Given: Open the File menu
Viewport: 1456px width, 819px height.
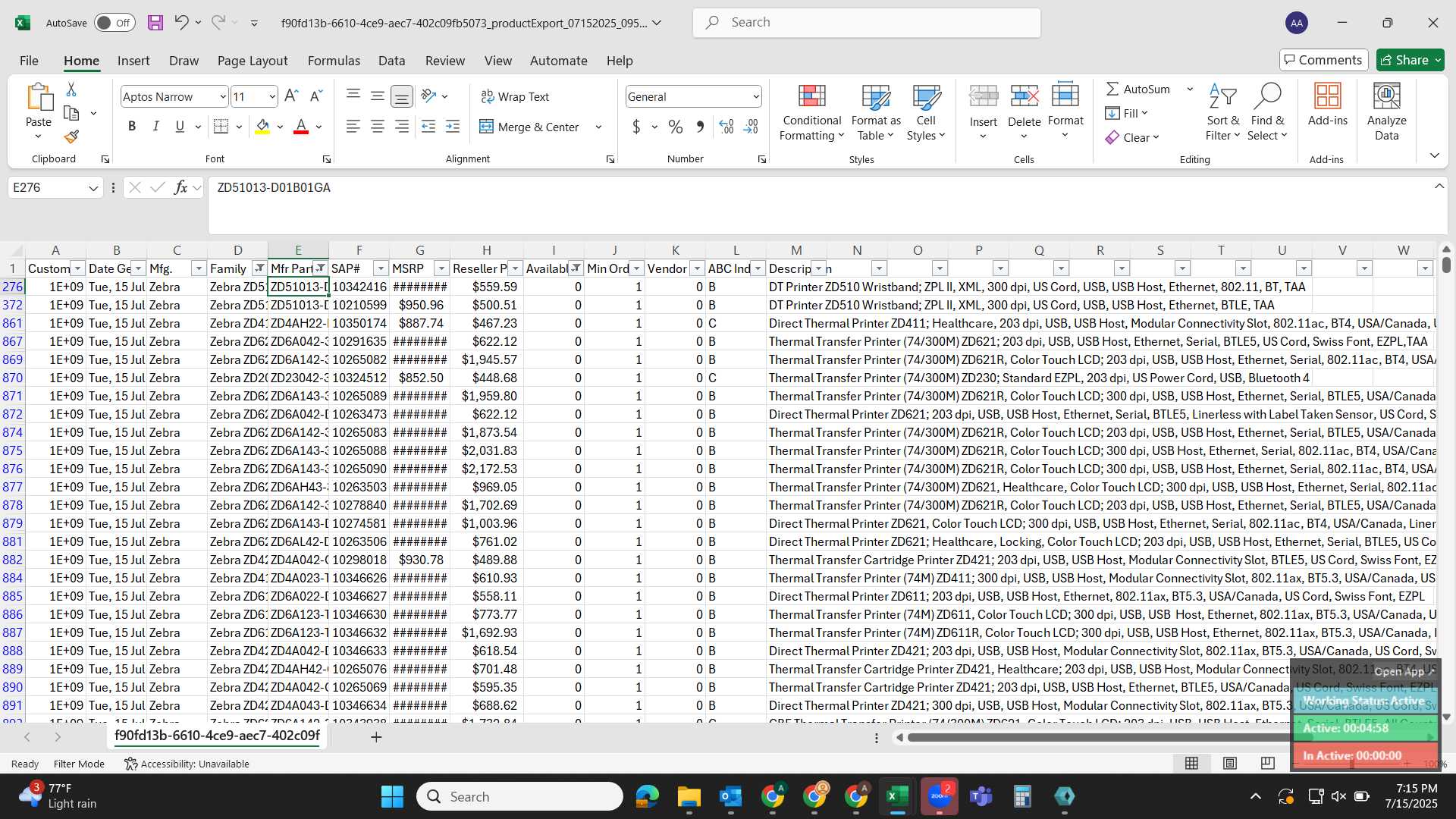Looking at the screenshot, I should tap(29, 60).
